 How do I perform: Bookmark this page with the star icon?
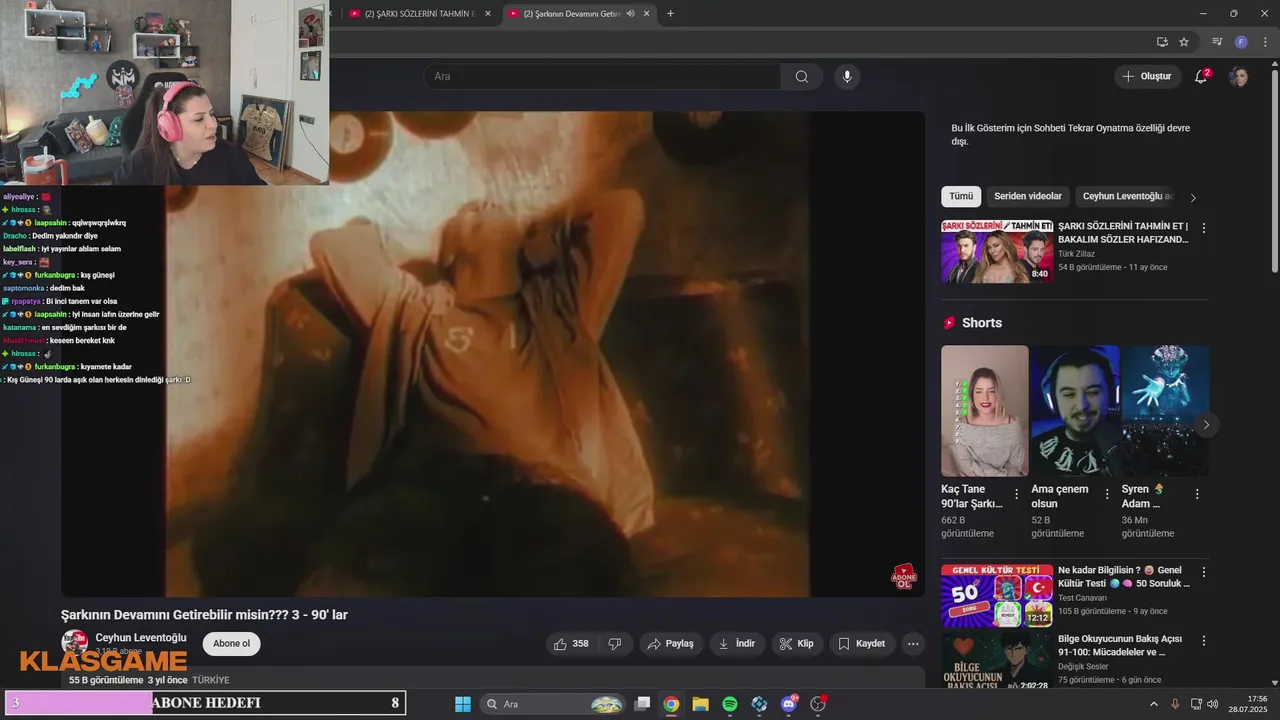pos(1184,42)
